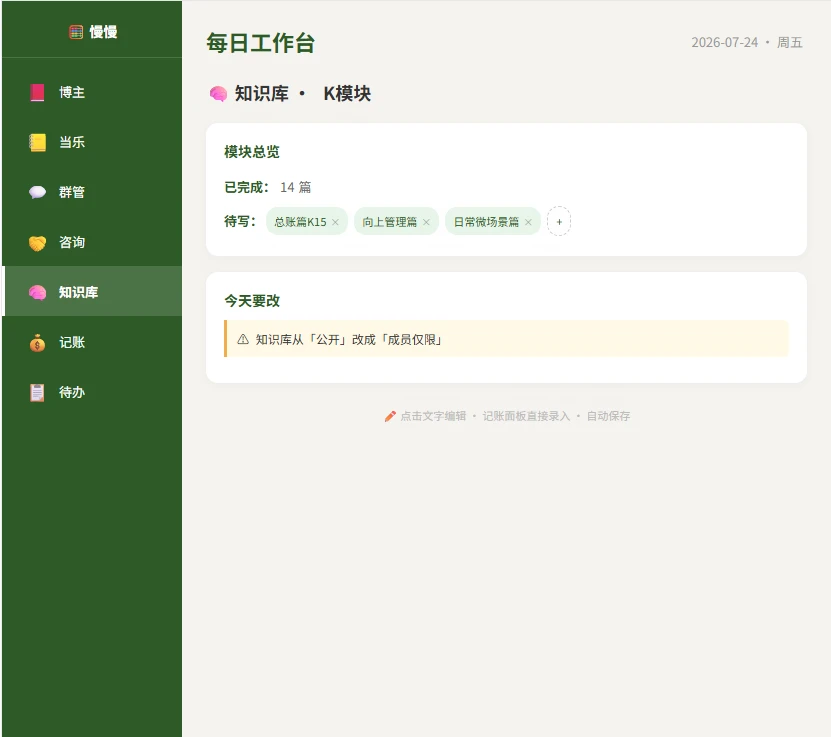Click the clipboard icon beside 待办
The width and height of the screenshot is (831, 737).
[x=37, y=393]
